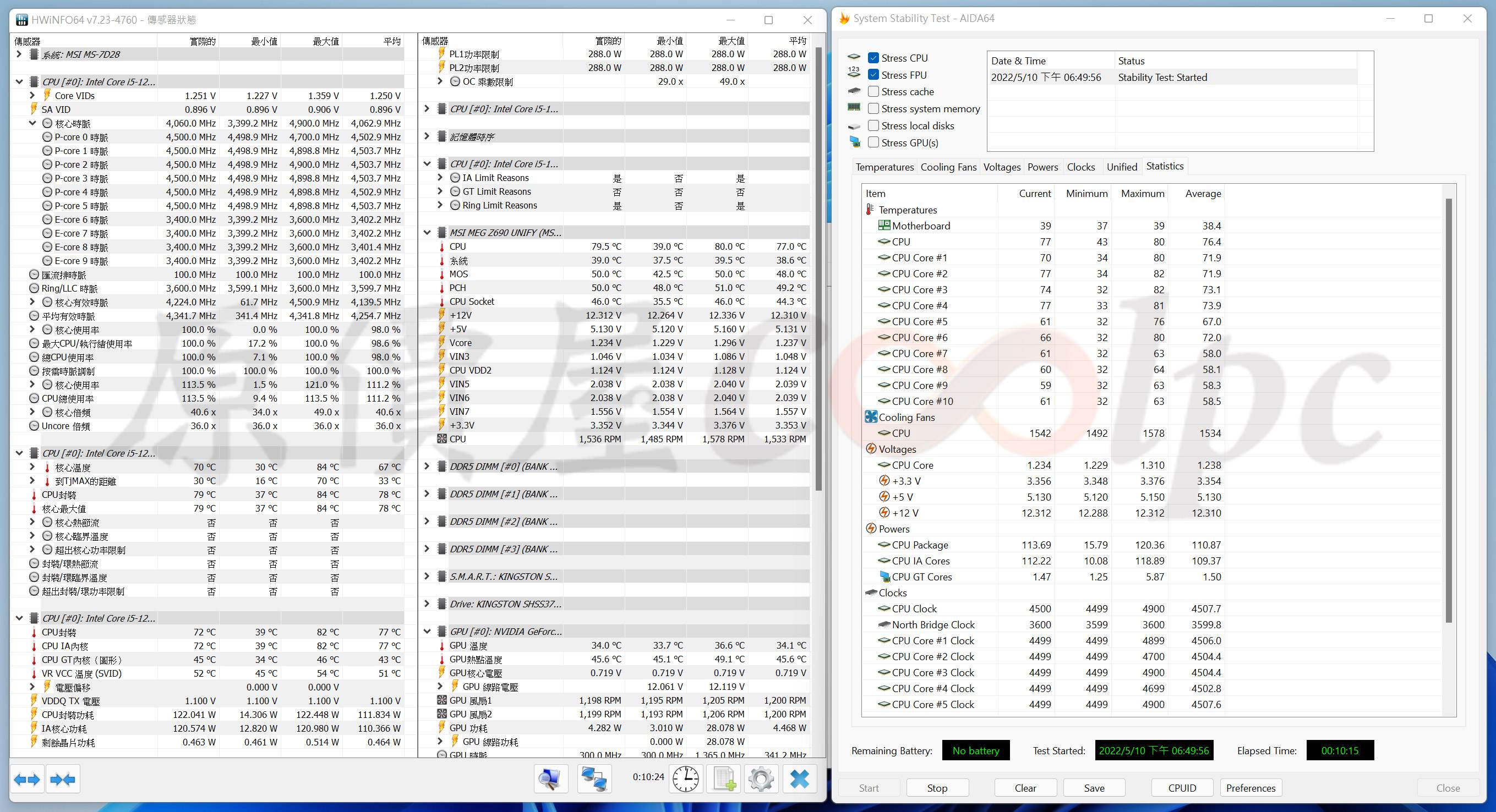Click the GPU 風扇1 fan icon in HWiNFO

point(442,700)
